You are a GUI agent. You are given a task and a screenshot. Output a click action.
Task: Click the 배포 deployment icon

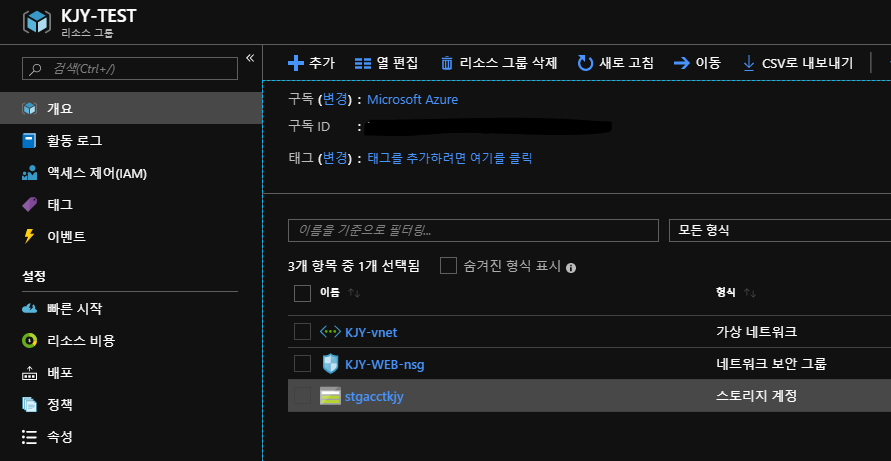click(29, 373)
